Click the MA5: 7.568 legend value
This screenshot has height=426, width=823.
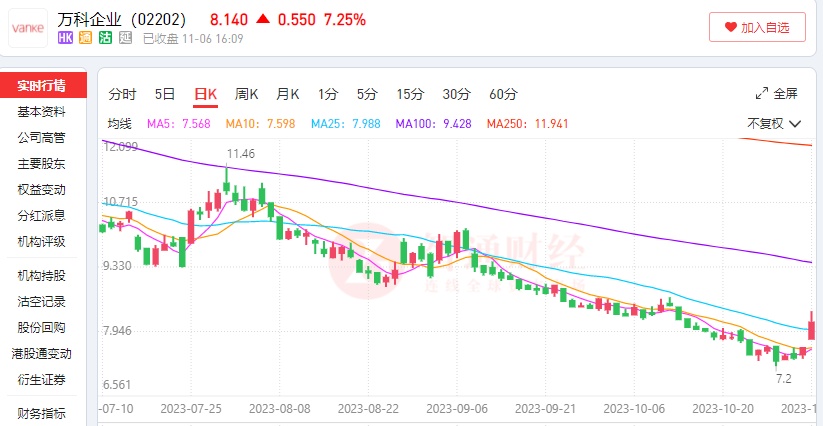[178, 124]
